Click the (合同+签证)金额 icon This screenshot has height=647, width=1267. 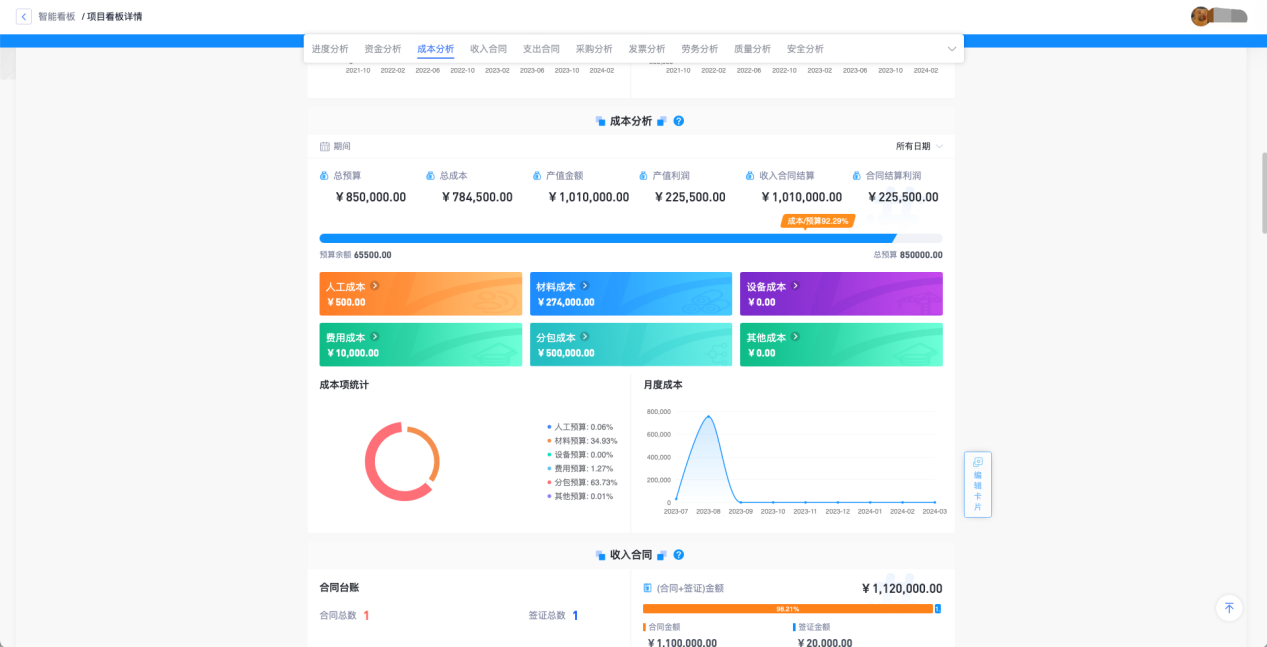(x=648, y=588)
